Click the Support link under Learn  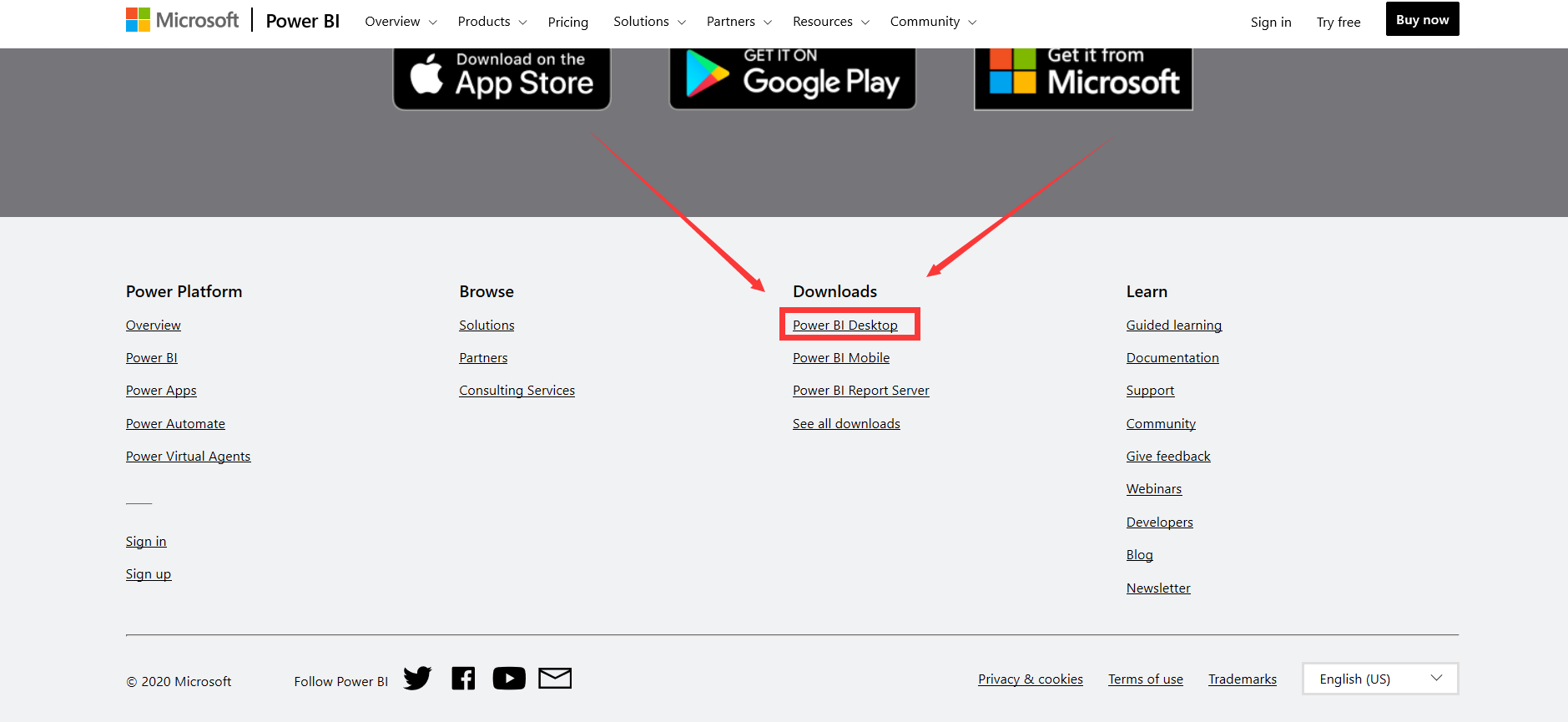tap(1150, 390)
